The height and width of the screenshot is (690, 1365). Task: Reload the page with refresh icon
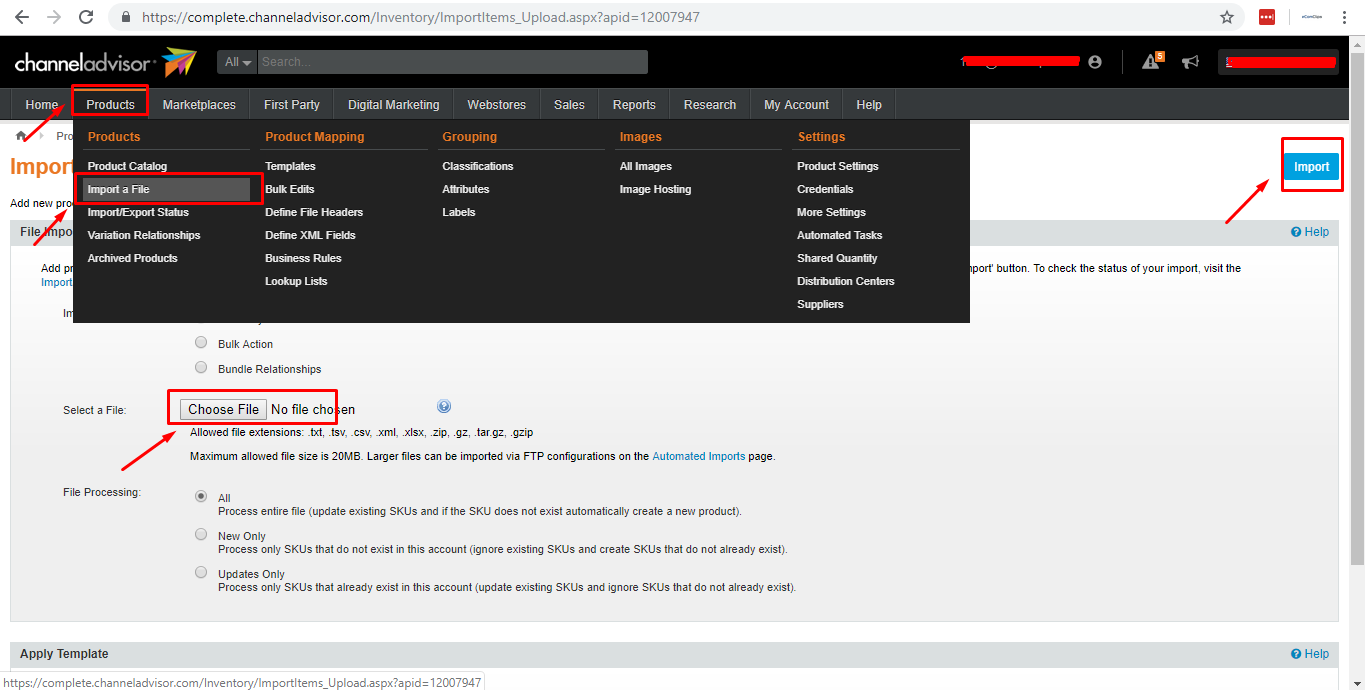point(86,17)
